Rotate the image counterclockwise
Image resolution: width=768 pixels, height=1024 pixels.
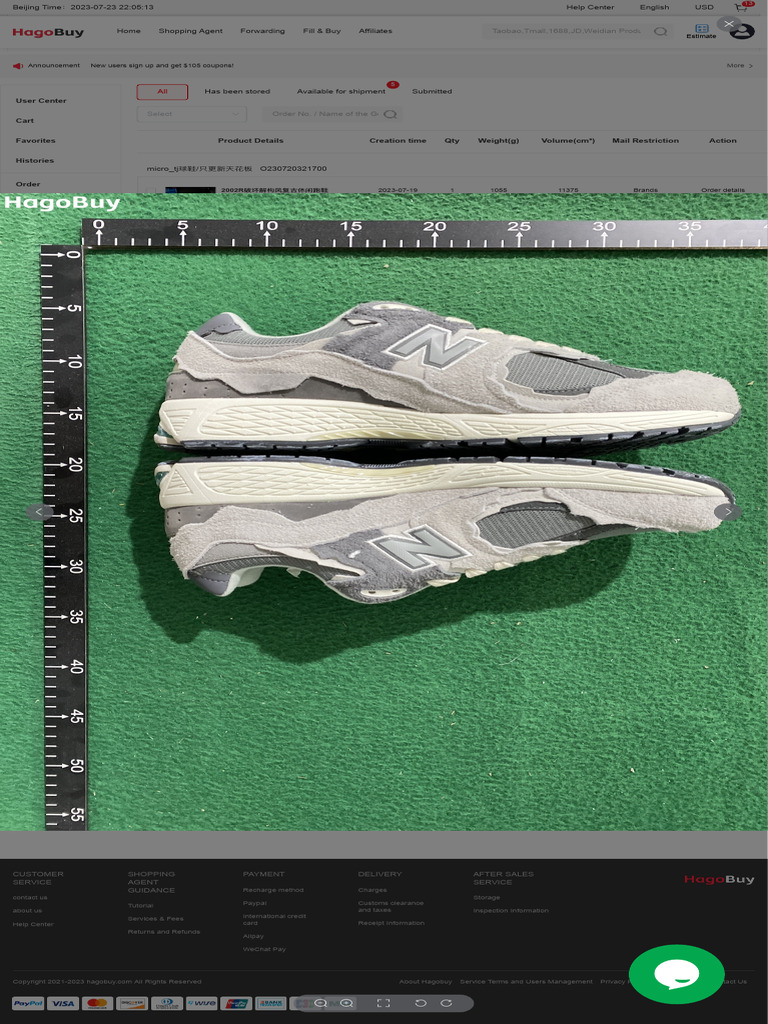coord(420,1003)
